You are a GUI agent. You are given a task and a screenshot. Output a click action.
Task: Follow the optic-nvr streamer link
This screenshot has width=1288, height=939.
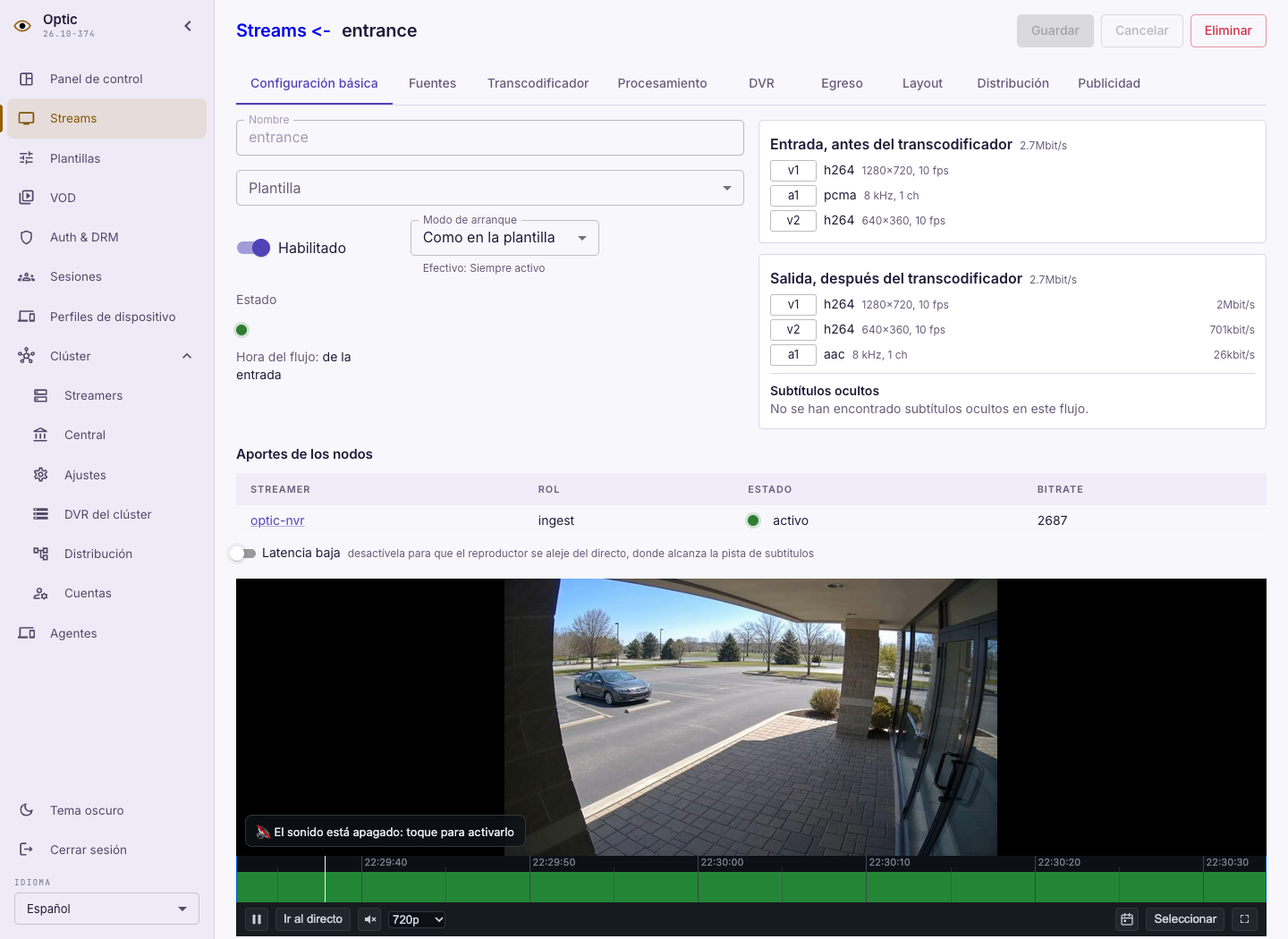pos(277,520)
